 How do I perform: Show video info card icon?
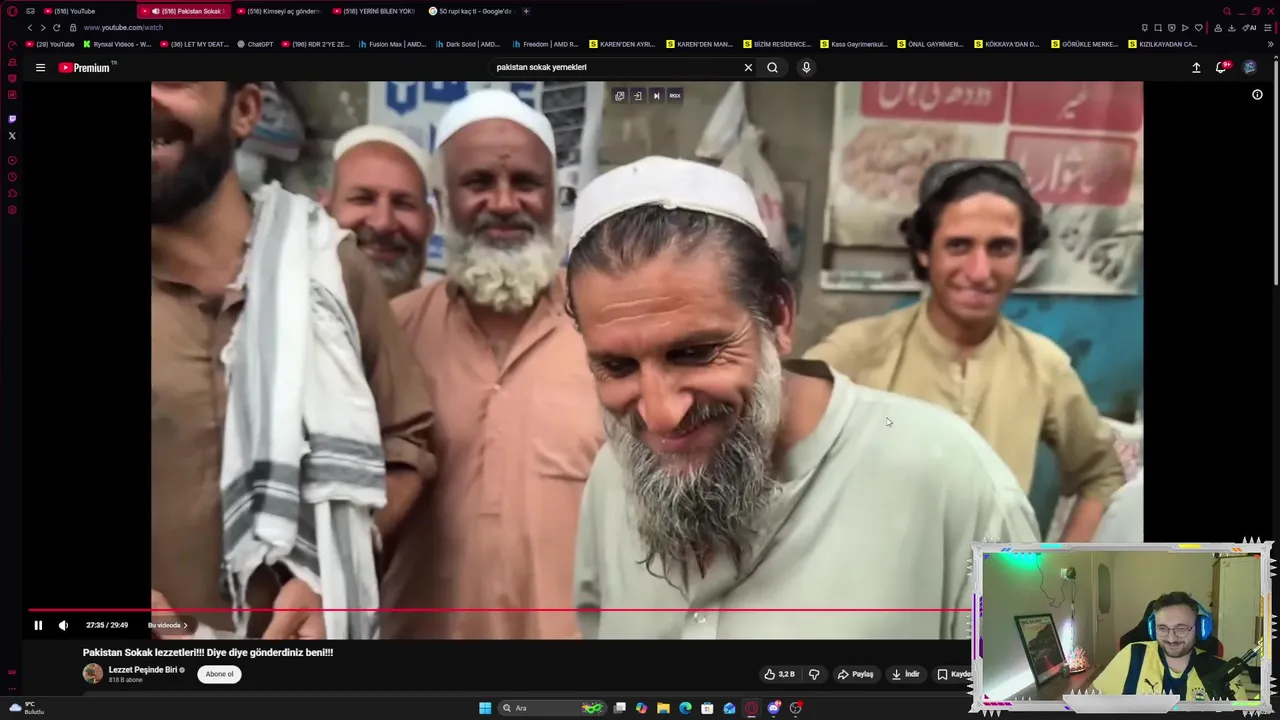pyautogui.click(x=1257, y=95)
